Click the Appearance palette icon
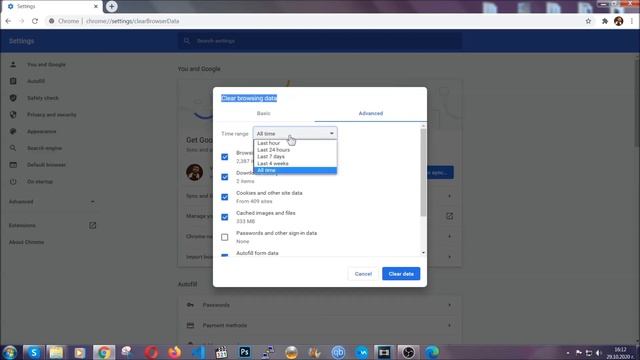The image size is (640, 360). (13, 131)
